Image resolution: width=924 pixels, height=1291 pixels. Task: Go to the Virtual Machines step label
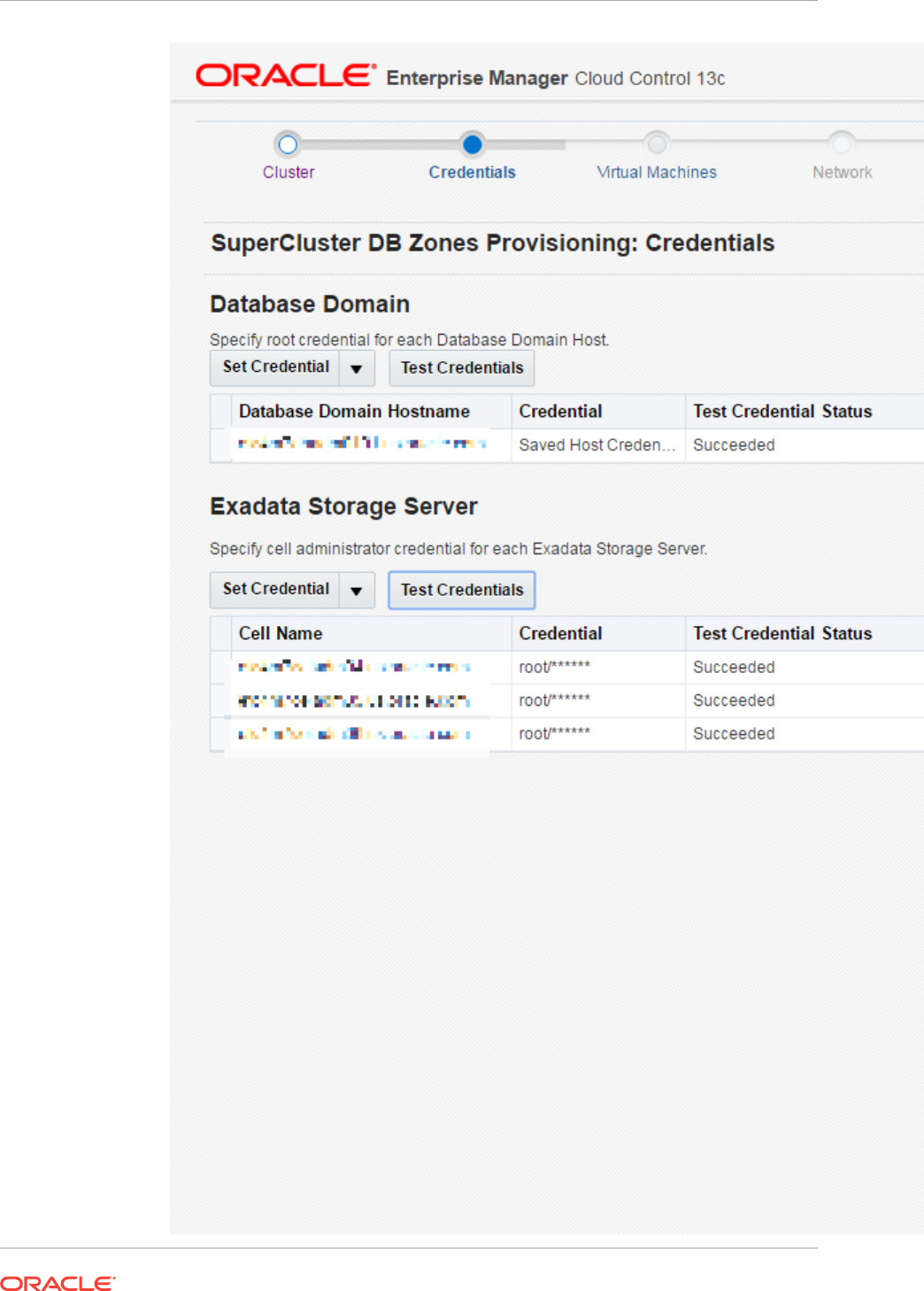tap(657, 173)
